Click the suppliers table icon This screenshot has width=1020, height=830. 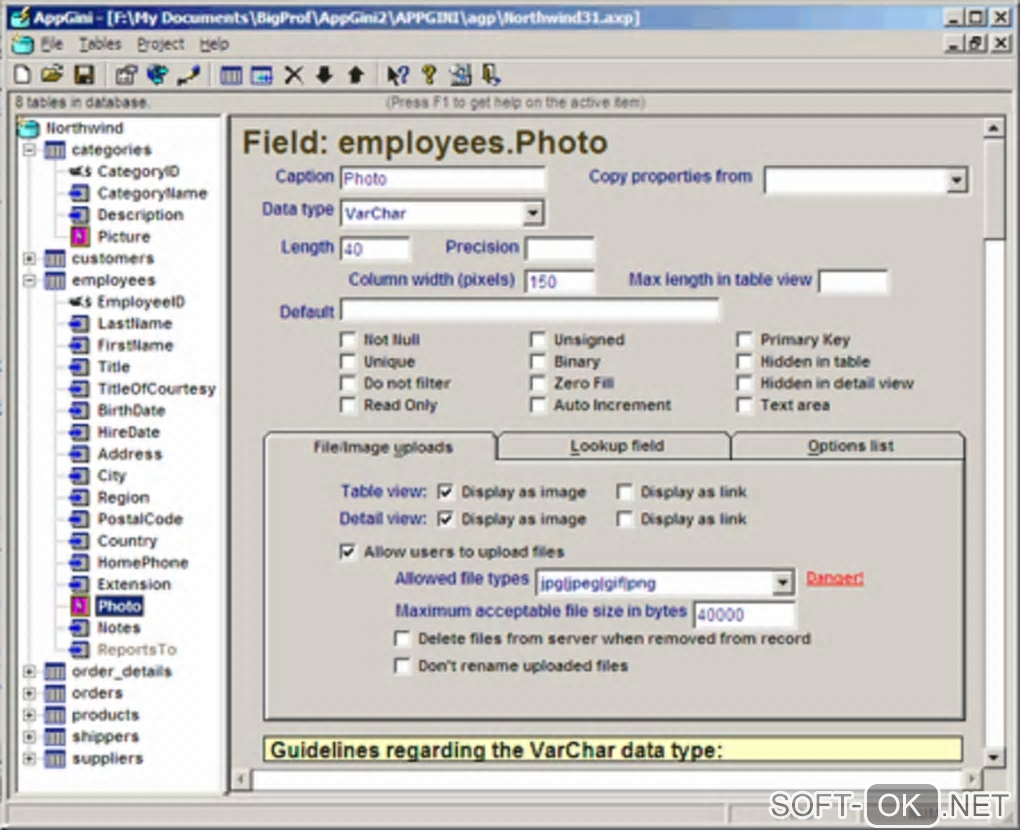(55, 758)
